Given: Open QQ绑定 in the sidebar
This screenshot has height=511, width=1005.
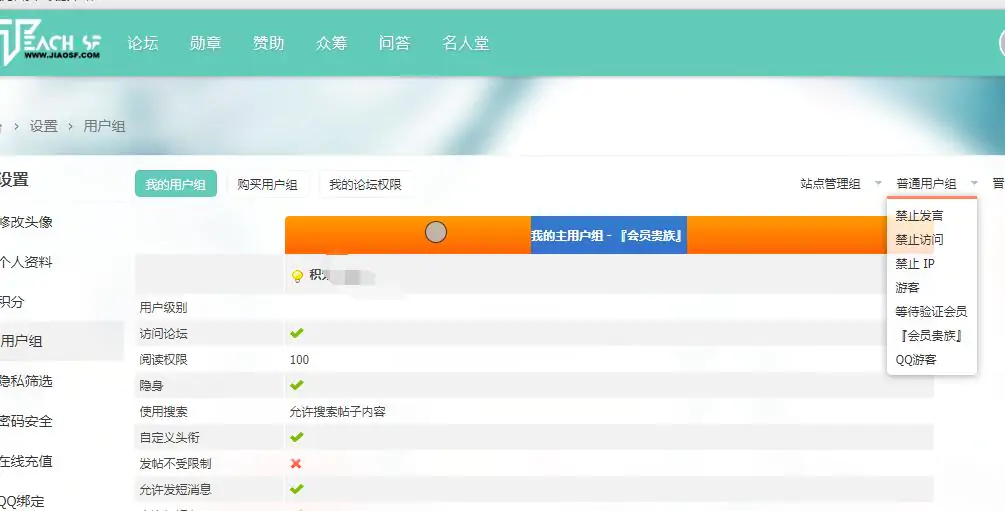Looking at the screenshot, I should [22, 501].
